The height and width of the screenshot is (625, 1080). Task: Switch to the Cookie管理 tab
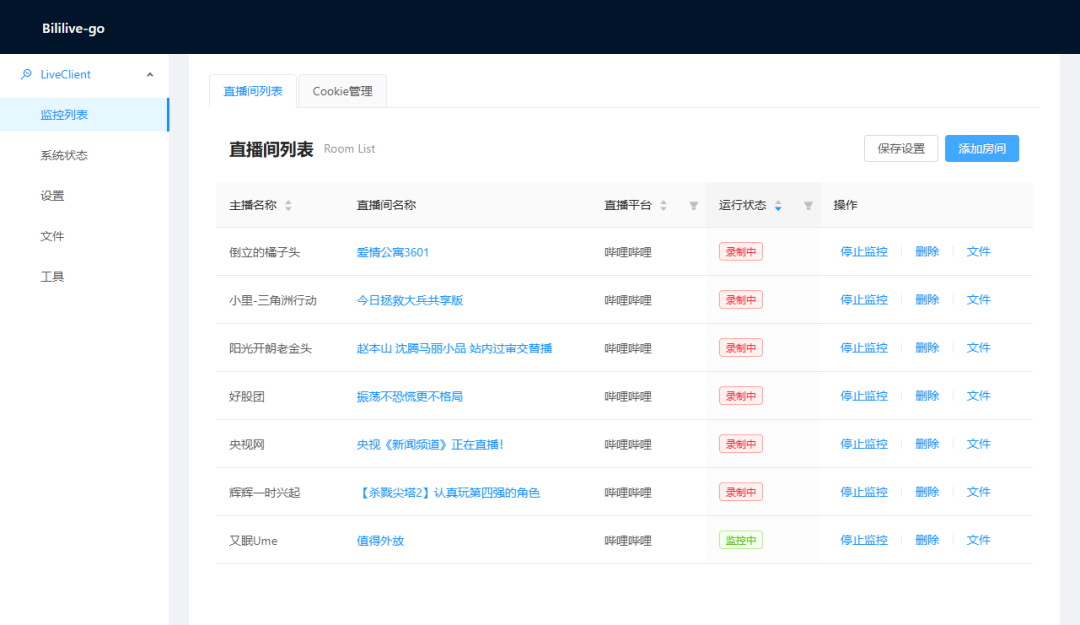[342, 91]
